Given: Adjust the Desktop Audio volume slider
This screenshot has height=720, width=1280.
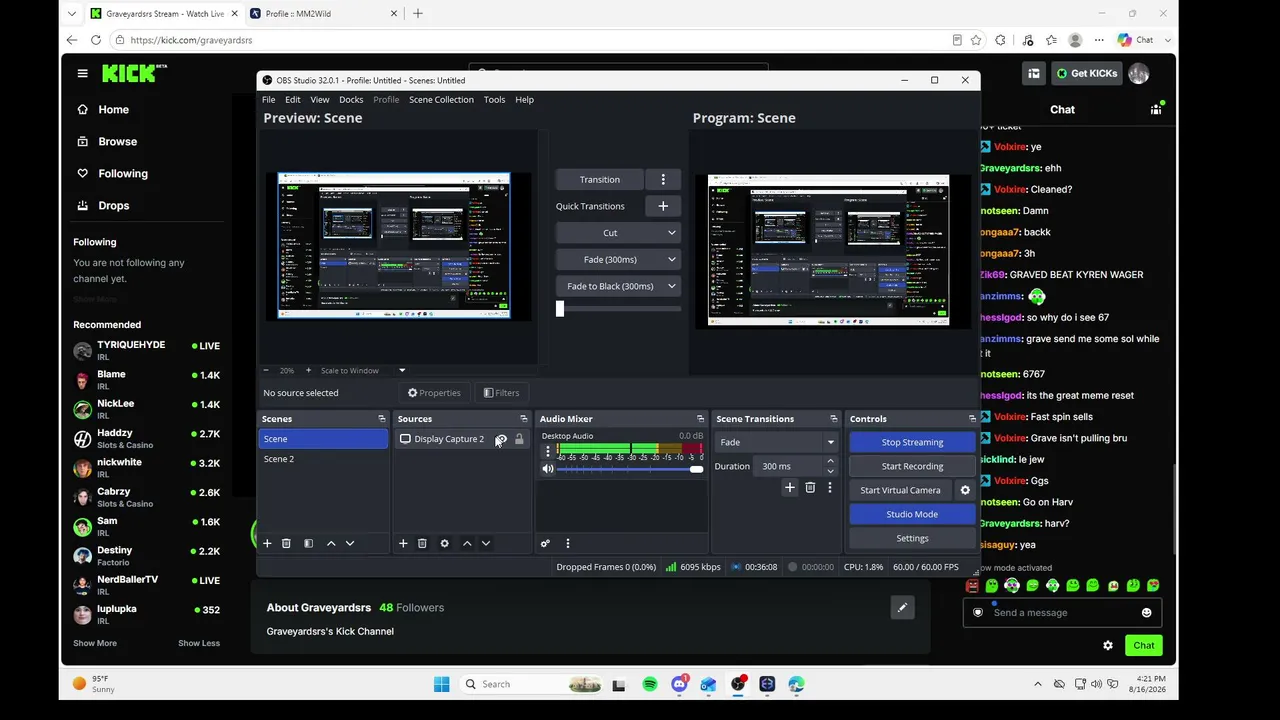Looking at the screenshot, I should pos(629,469).
